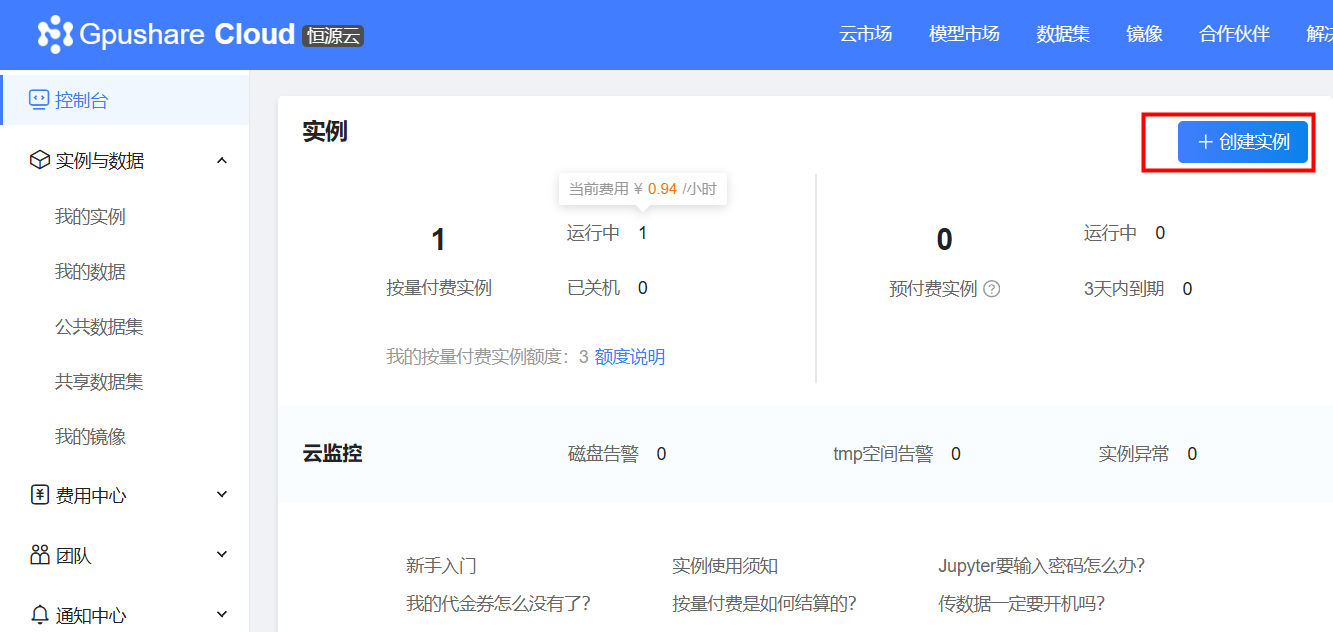Image resolution: width=1333 pixels, height=632 pixels.
Task: Click the 控制台 console icon in the sidebar
Action: pos(39,100)
